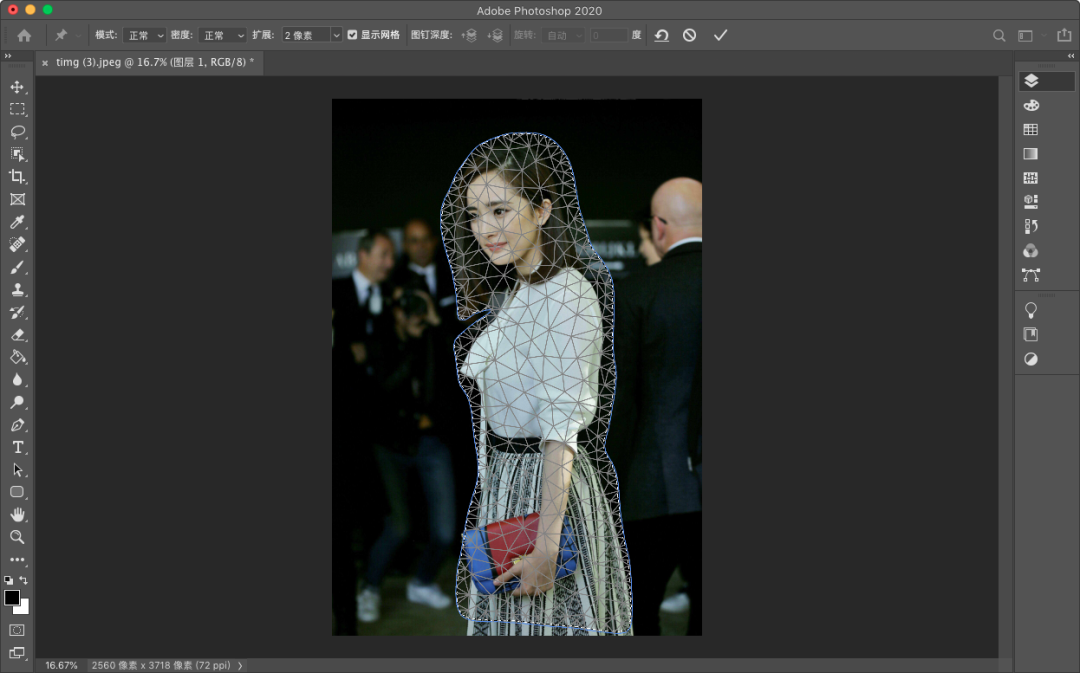Select the Blur tool

click(x=17, y=380)
